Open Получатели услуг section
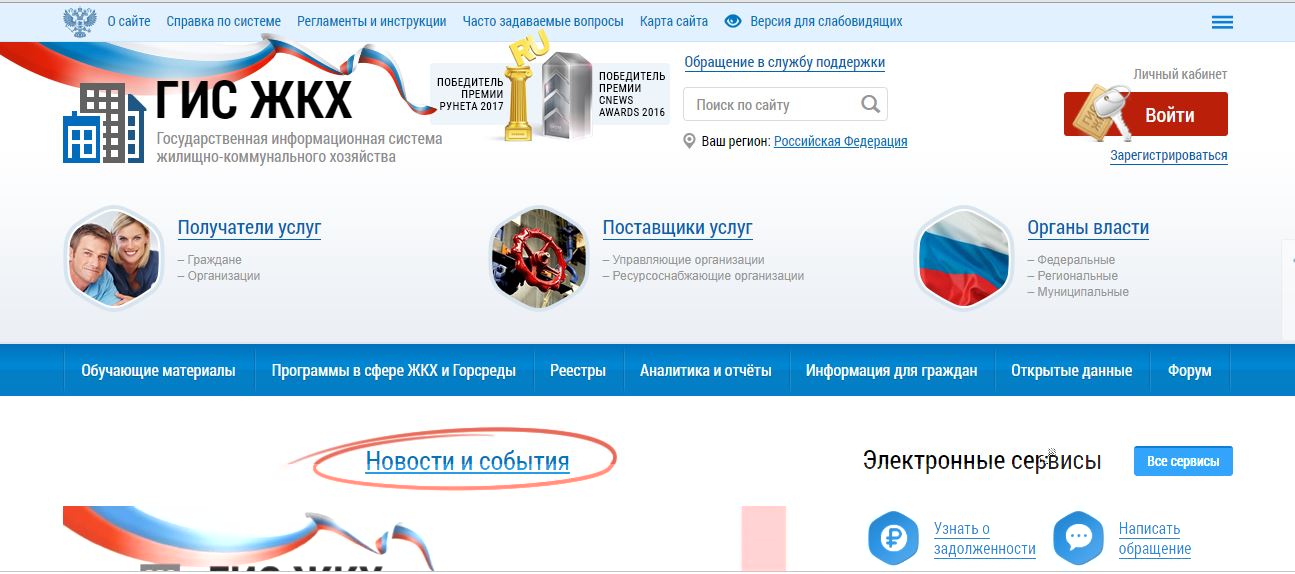The image size is (1295, 574). click(249, 228)
